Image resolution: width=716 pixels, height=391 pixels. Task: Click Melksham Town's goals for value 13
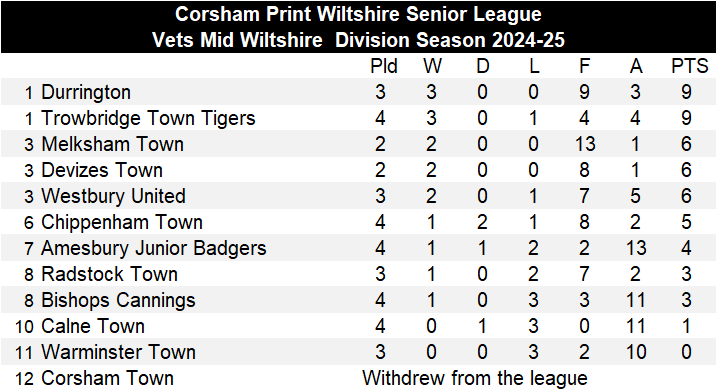tap(585, 144)
